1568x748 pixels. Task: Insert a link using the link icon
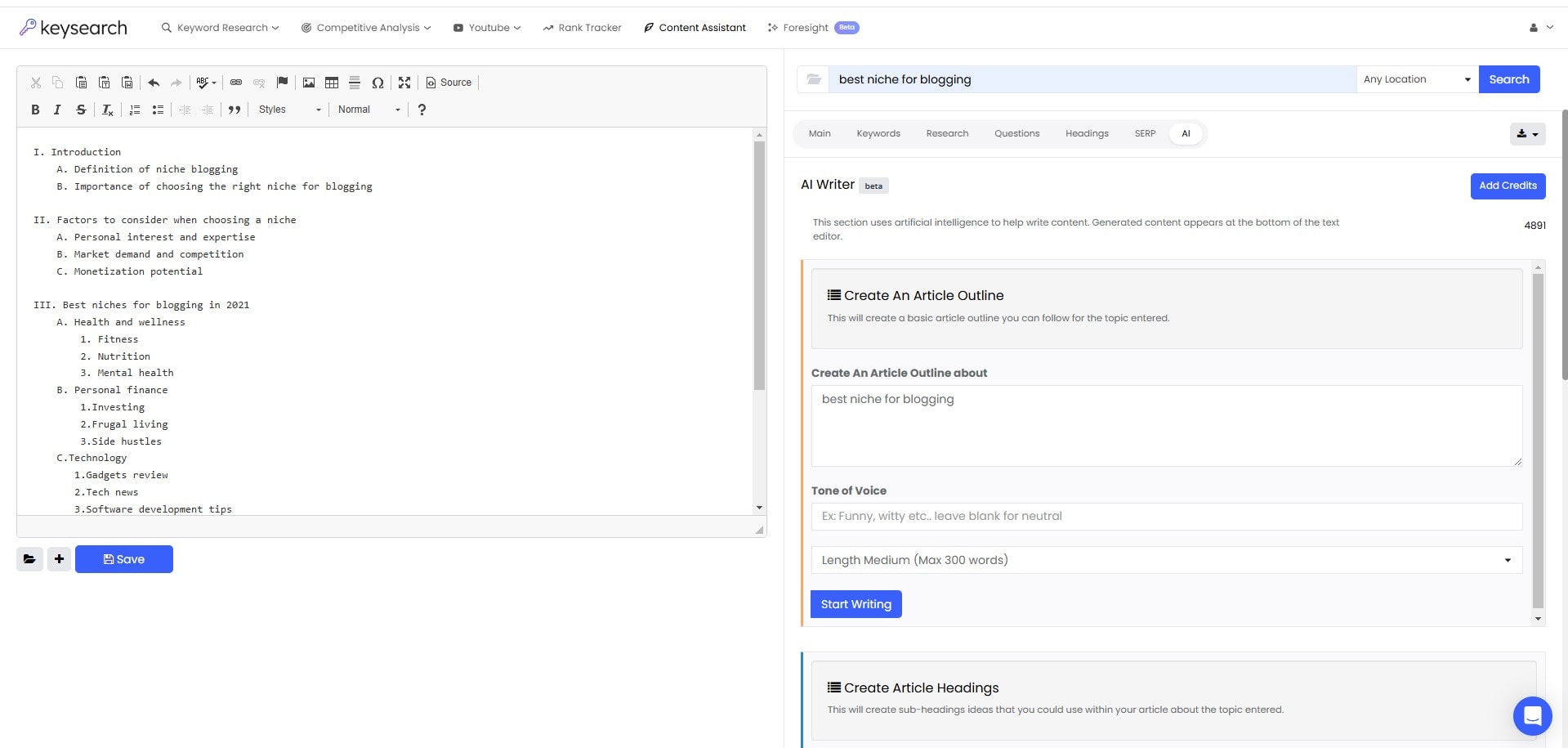pos(235,82)
